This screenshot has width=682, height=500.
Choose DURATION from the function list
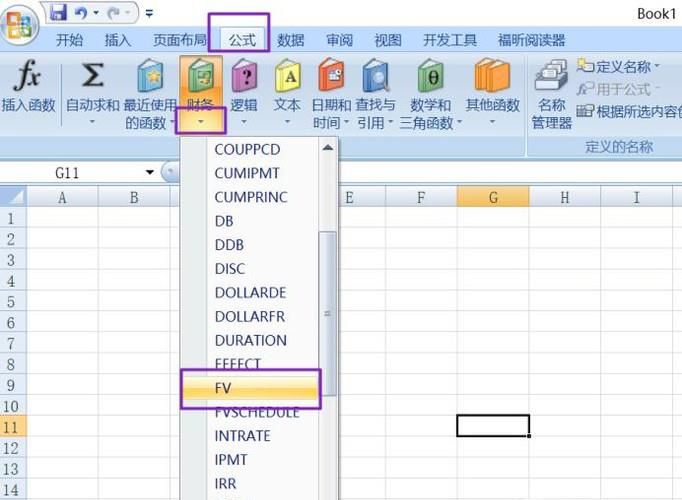click(250, 340)
